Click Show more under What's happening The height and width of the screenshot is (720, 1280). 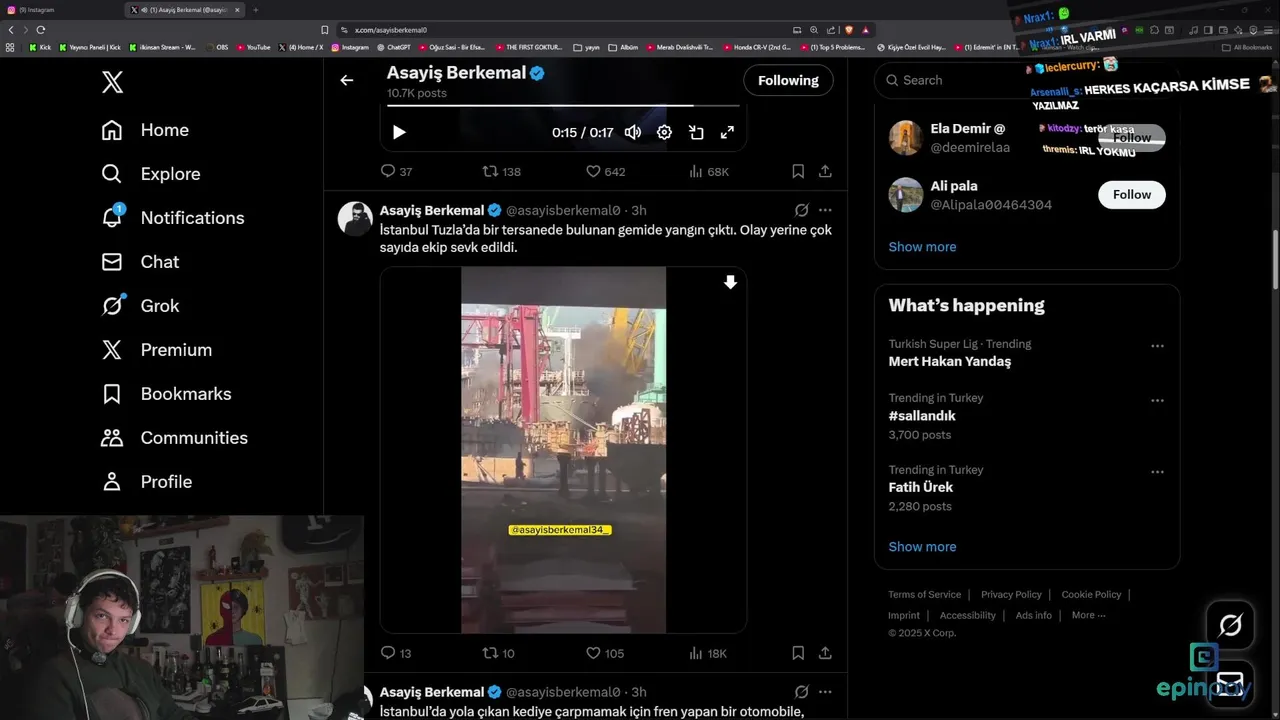(922, 547)
